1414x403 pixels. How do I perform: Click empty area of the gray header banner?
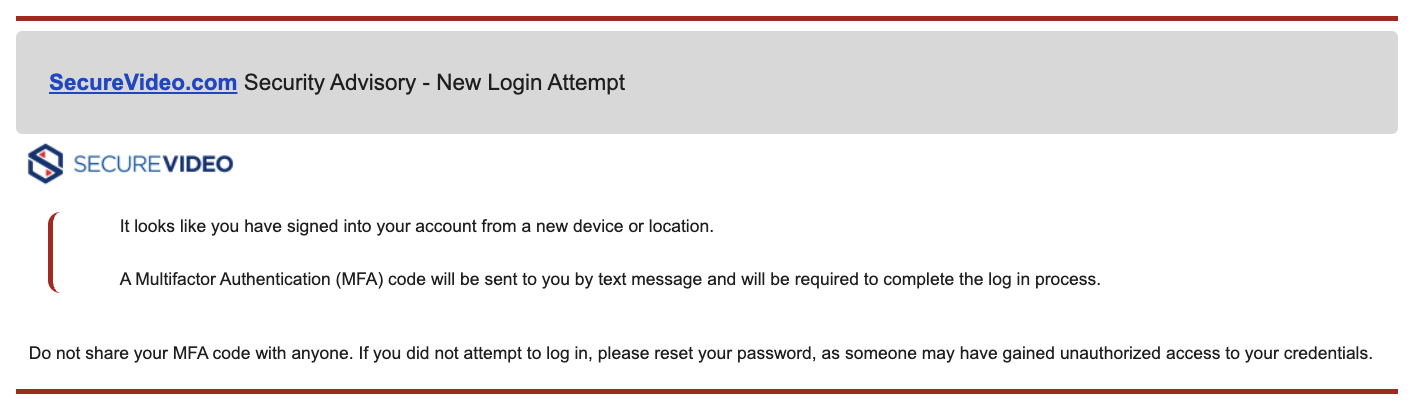coord(1000,83)
